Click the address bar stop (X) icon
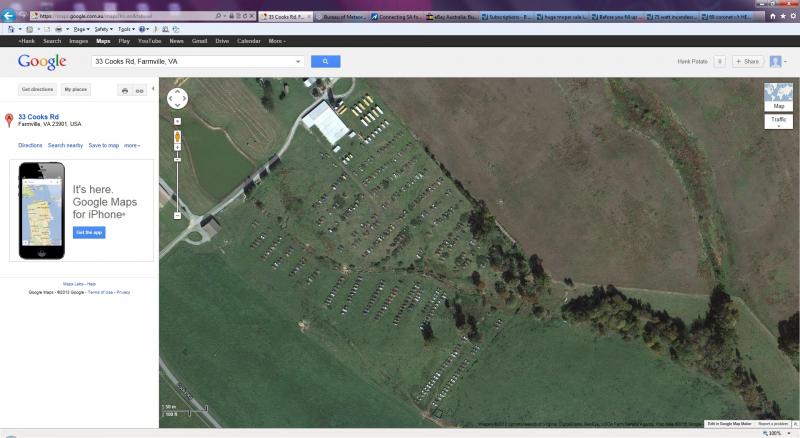Viewport: 800px width, 438px height. tap(252, 16)
